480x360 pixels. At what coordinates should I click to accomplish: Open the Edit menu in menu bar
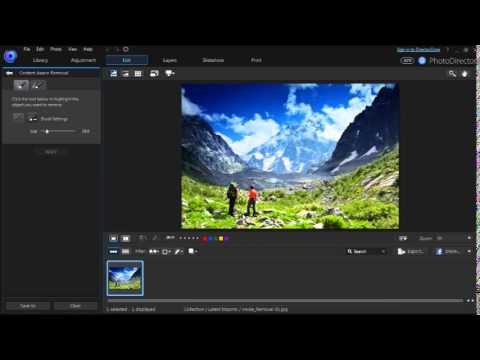[x=40, y=49]
